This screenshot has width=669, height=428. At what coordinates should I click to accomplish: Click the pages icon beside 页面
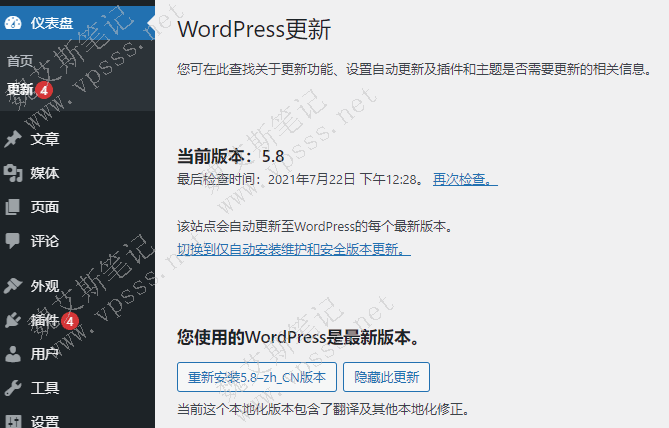(12, 207)
